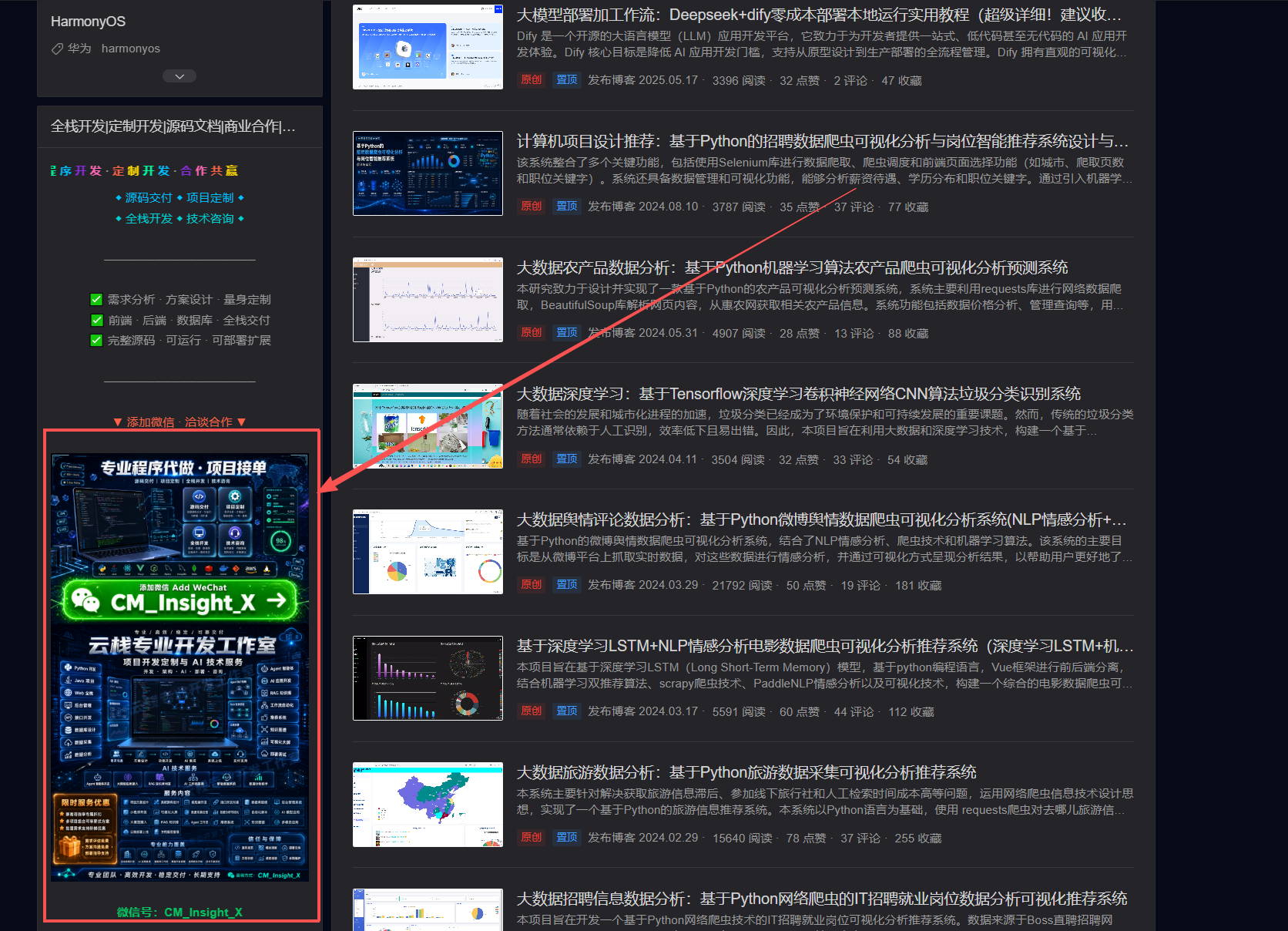Click 置顶 tag on the Deepseek+dify article
This screenshot has width=1288, height=931.
567,80
